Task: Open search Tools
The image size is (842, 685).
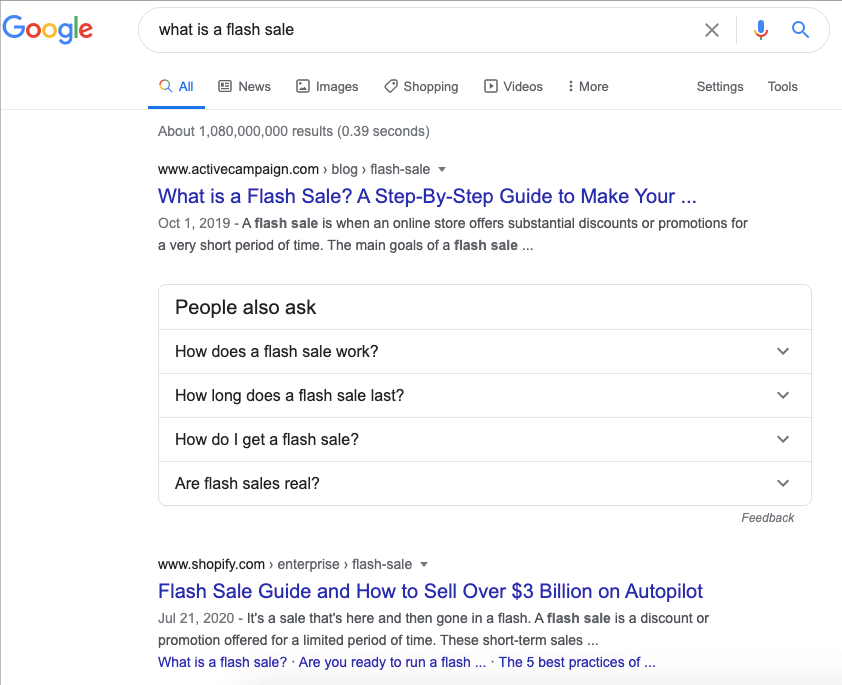Action: (783, 87)
